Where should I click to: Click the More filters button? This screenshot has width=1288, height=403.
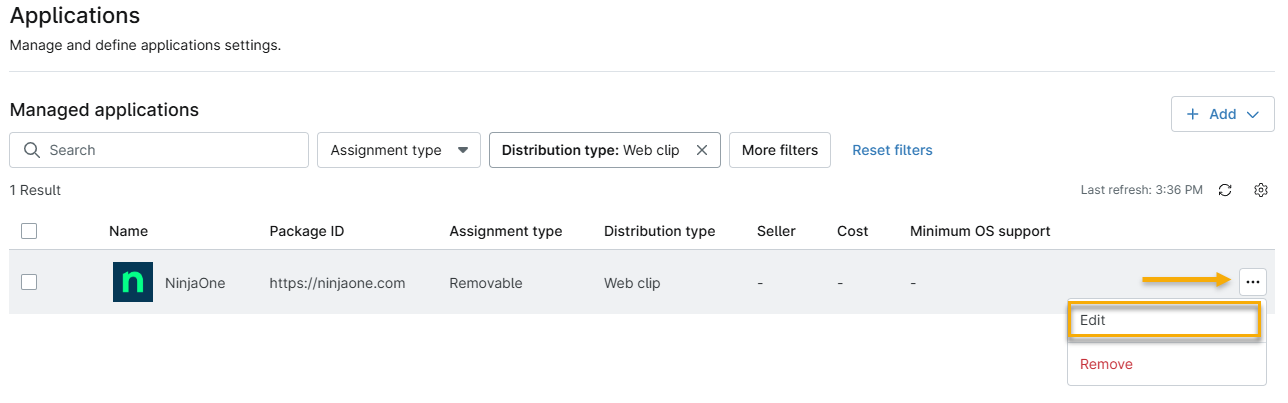pos(779,150)
